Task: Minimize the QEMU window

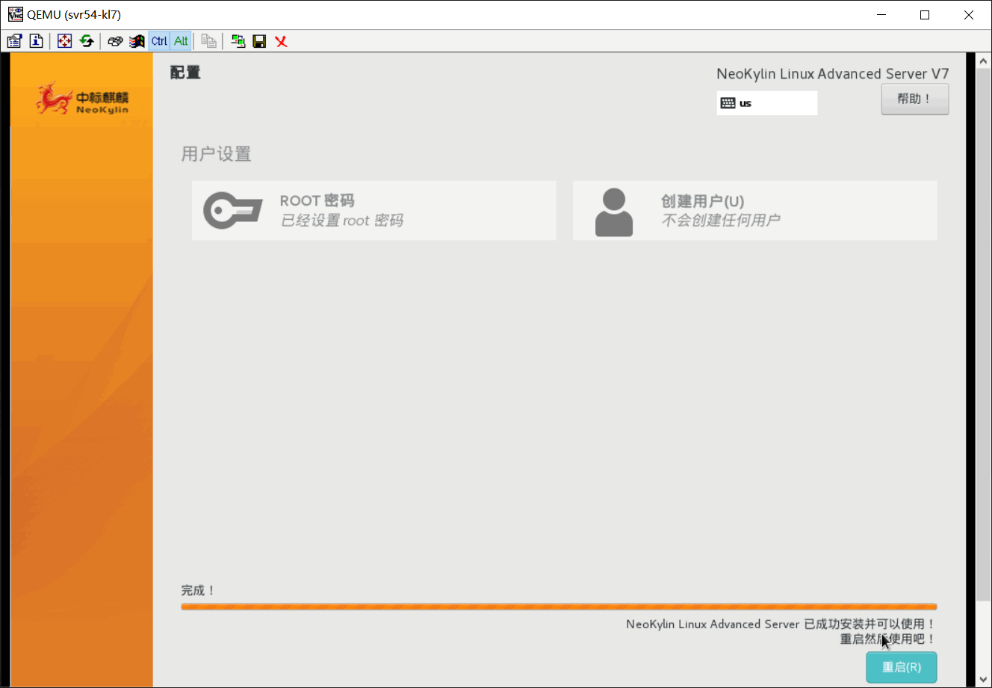Action: click(x=881, y=15)
